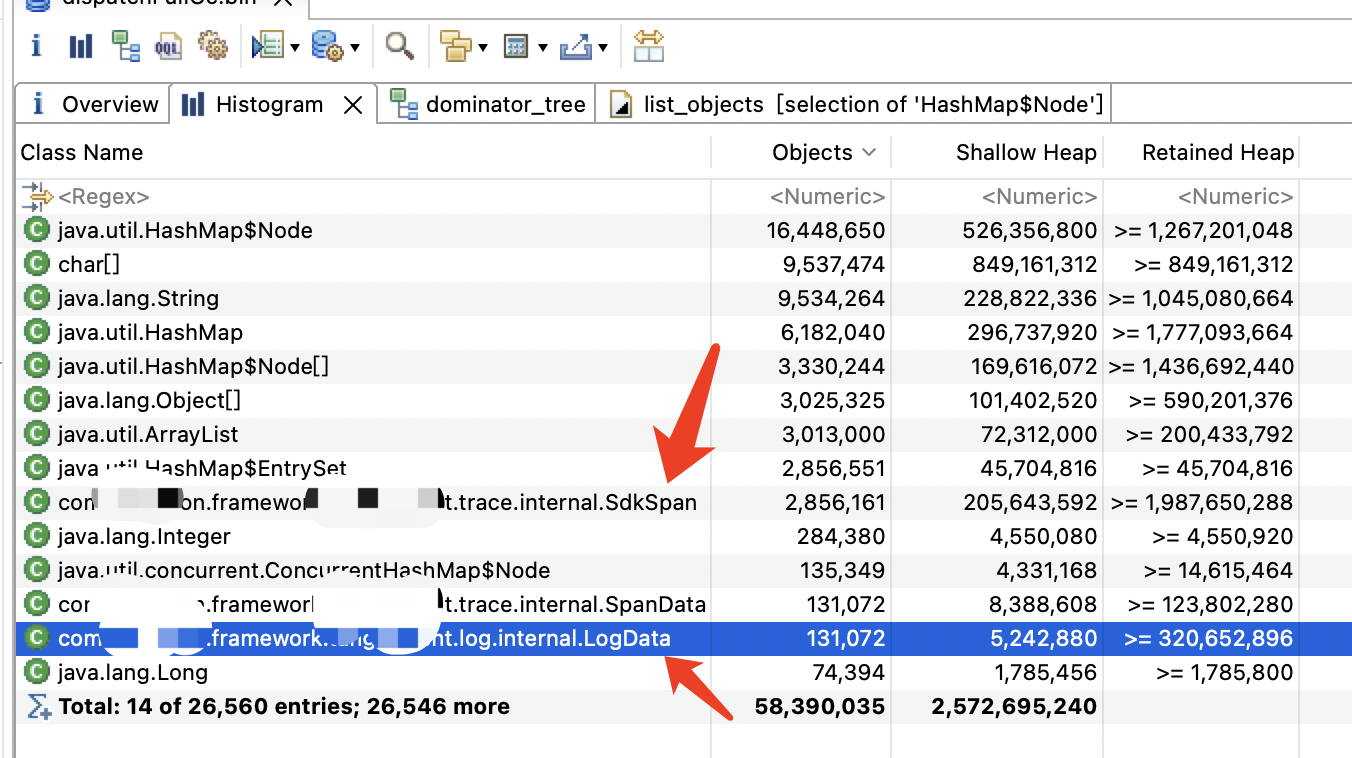
Task: Create a histogram via the toolbar bar-chart icon
Action: tap(80, 46)
